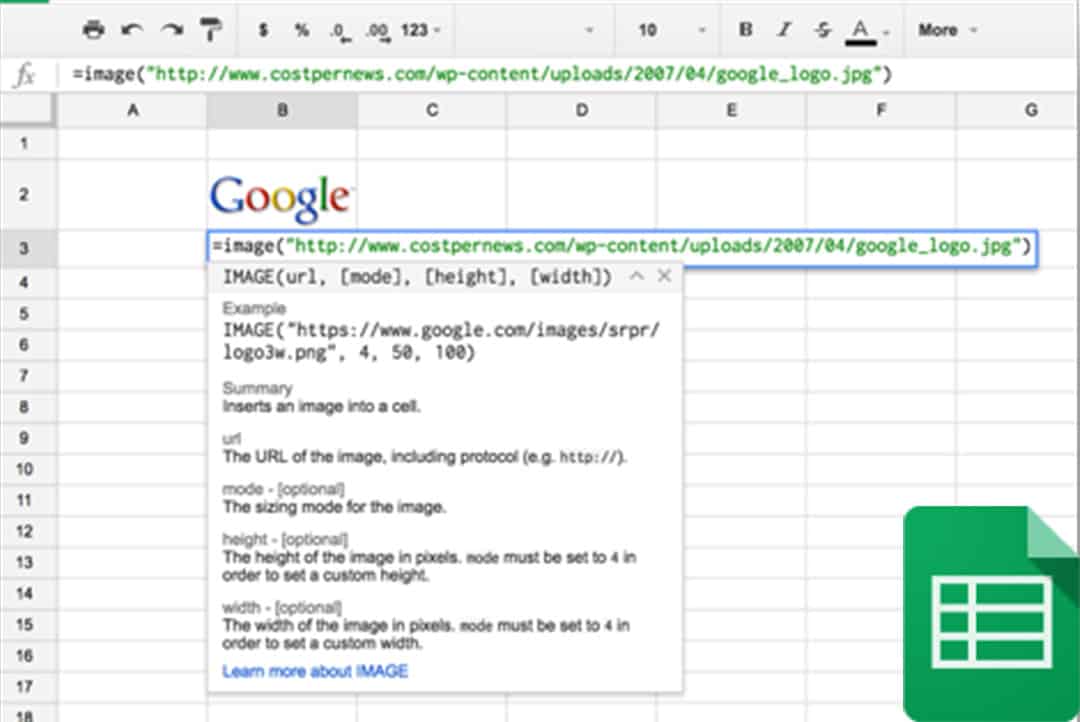Toggle strikethrough formatting
This screenshot has height=722, width=1080.
pos(822,30)
